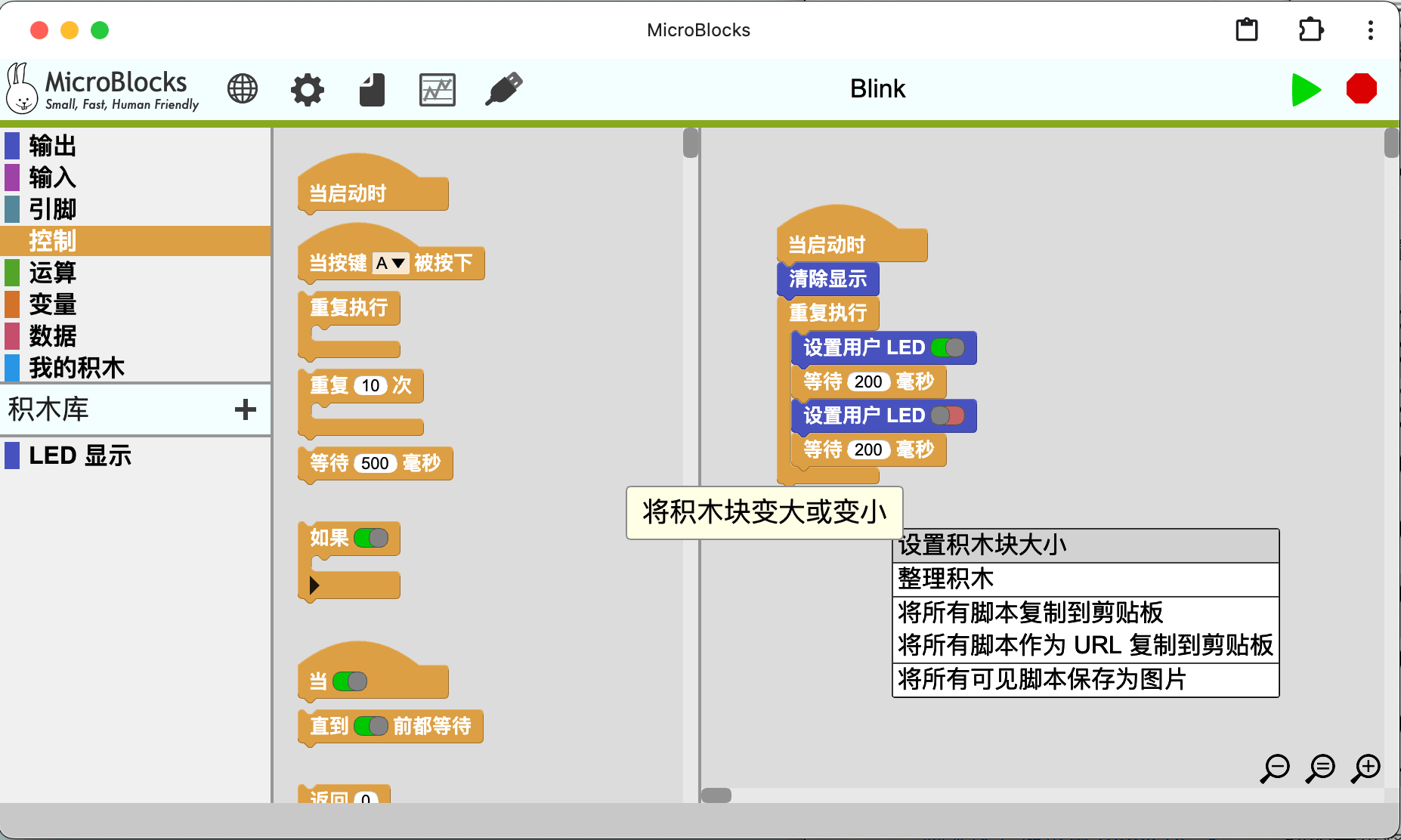Click the 清除显示 block in script
This screenshot has width=1401, height=840.
[828, 279]
